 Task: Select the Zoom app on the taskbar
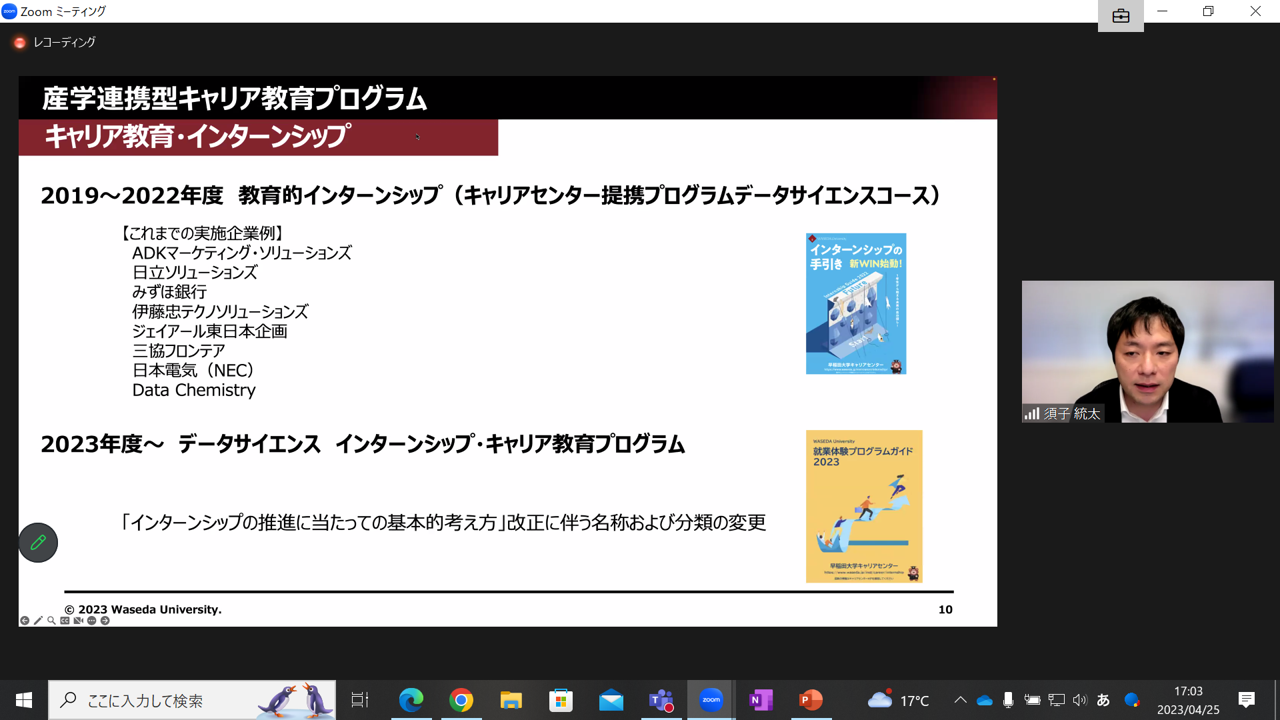click(711, 700)
